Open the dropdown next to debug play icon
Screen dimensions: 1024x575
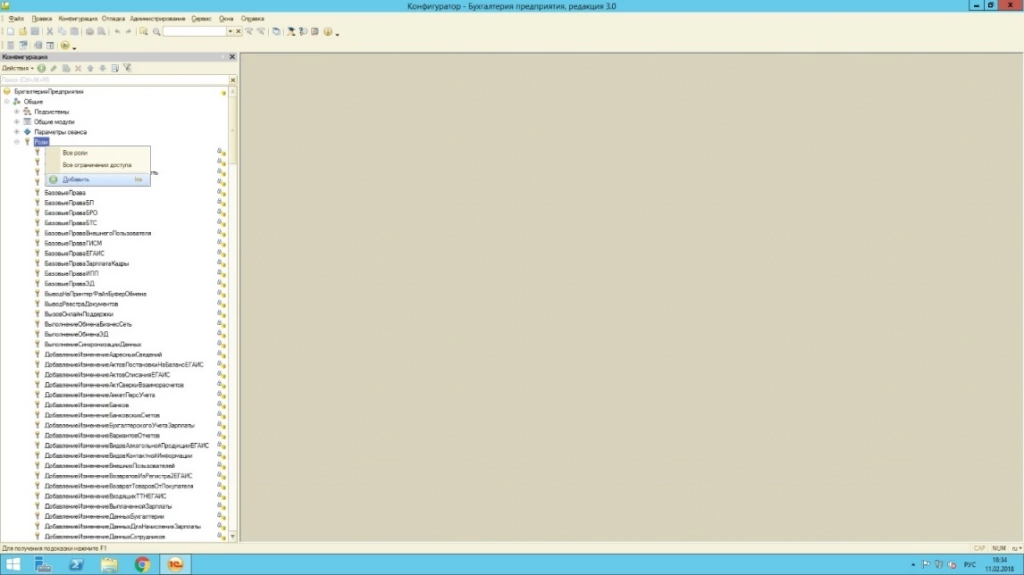point(74,47)
